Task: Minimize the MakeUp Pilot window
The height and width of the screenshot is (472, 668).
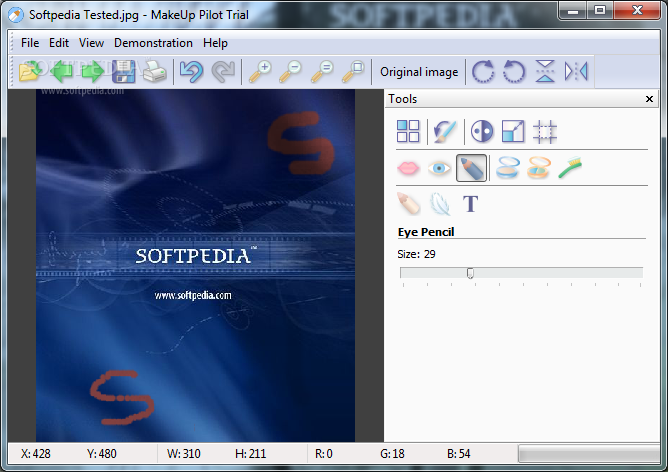Action: point(573,11)
